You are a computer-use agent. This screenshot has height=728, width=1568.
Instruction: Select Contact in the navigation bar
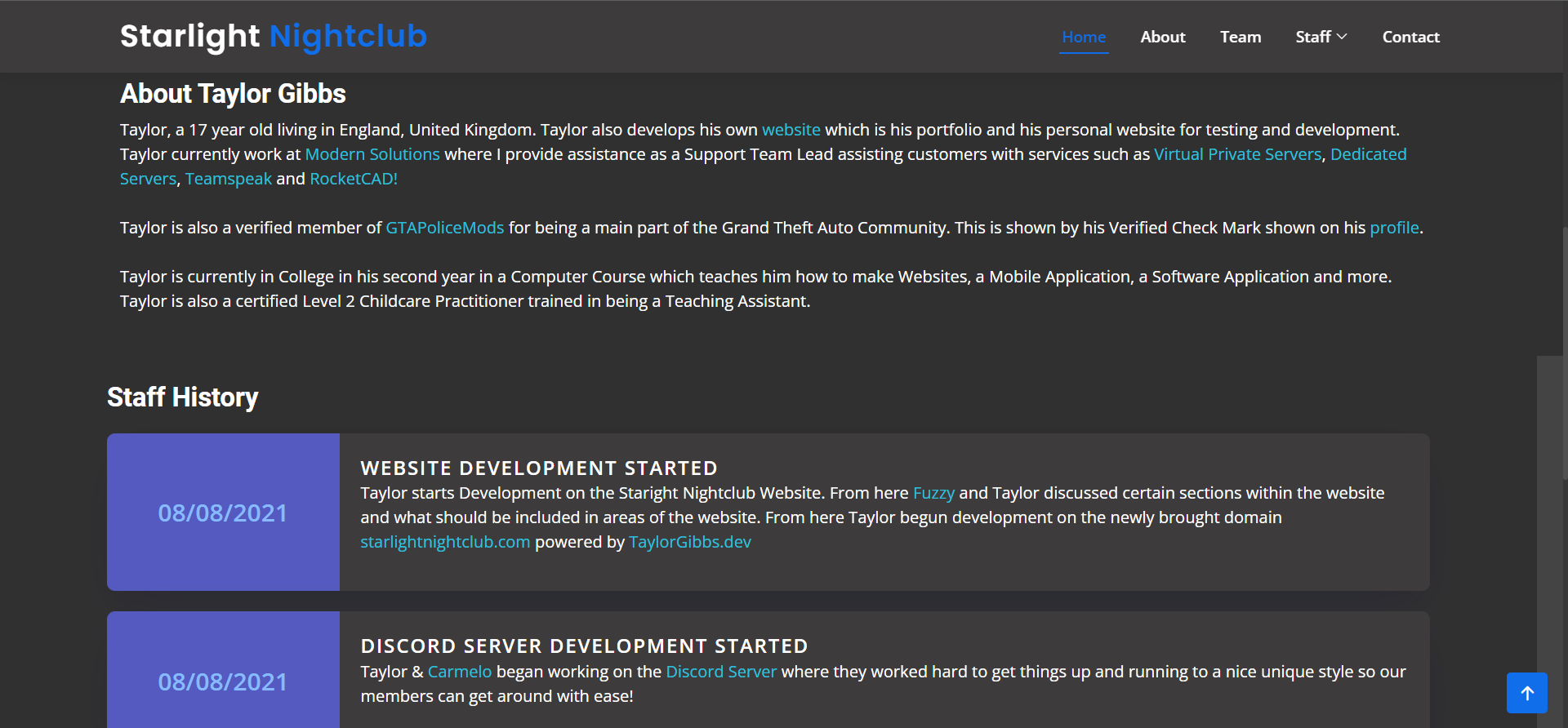click(x=1410, y=37)
